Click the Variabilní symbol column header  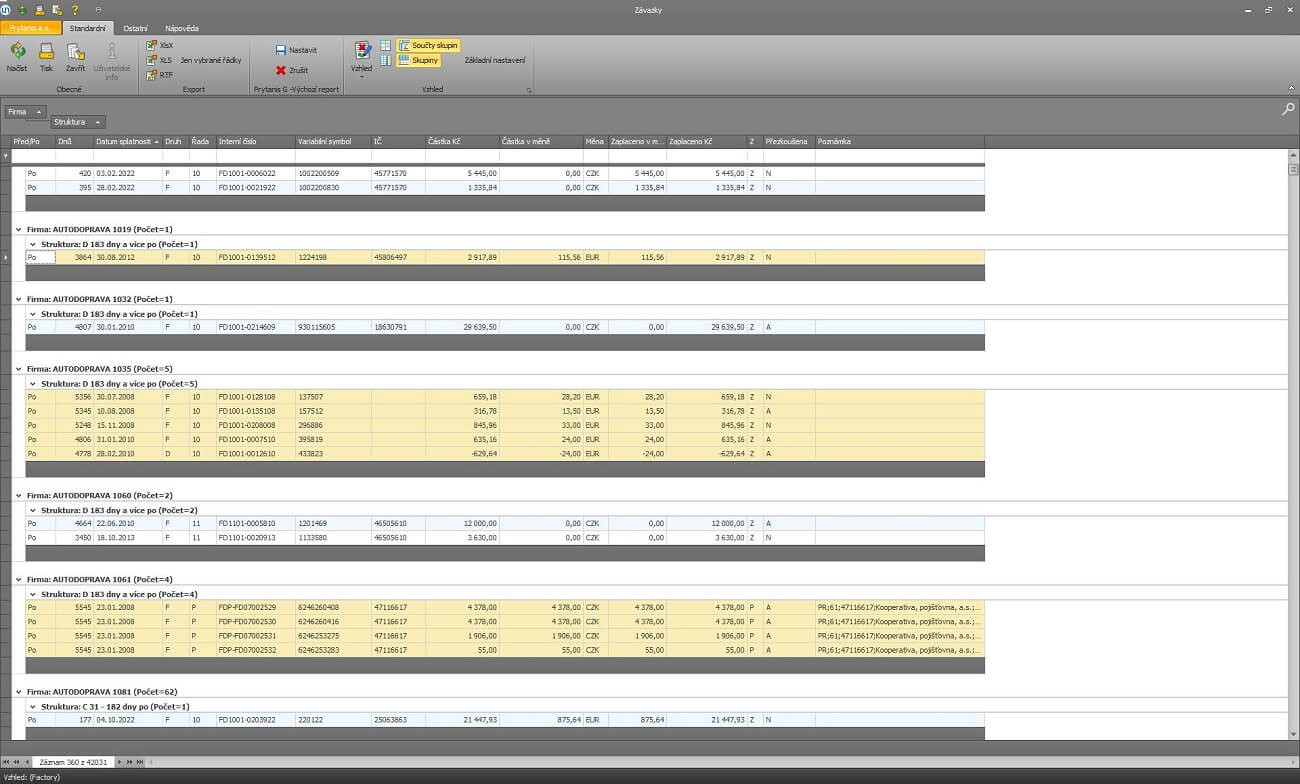coord(333,142)
